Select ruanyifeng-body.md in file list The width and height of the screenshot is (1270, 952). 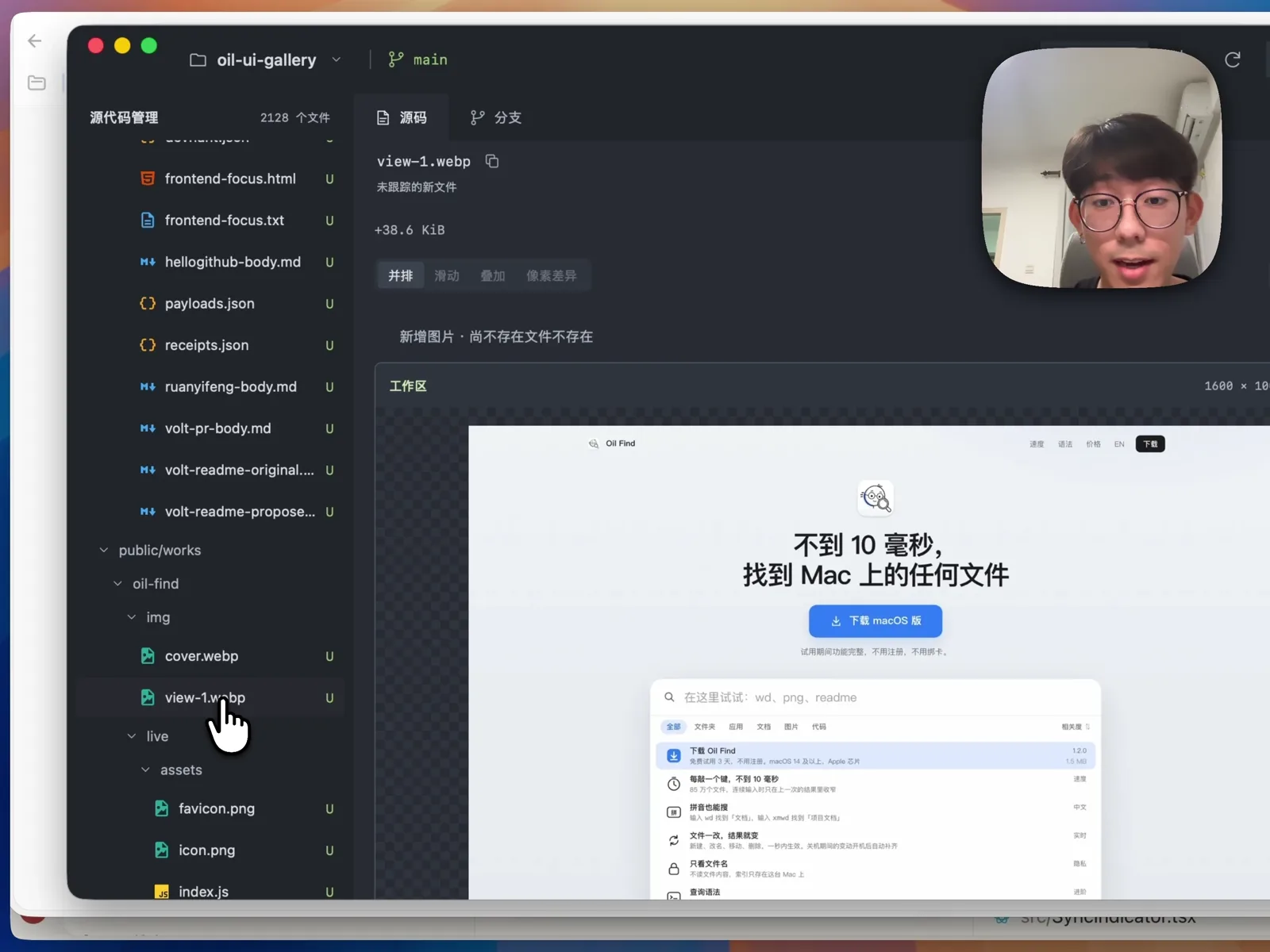[x=210, y=386]
